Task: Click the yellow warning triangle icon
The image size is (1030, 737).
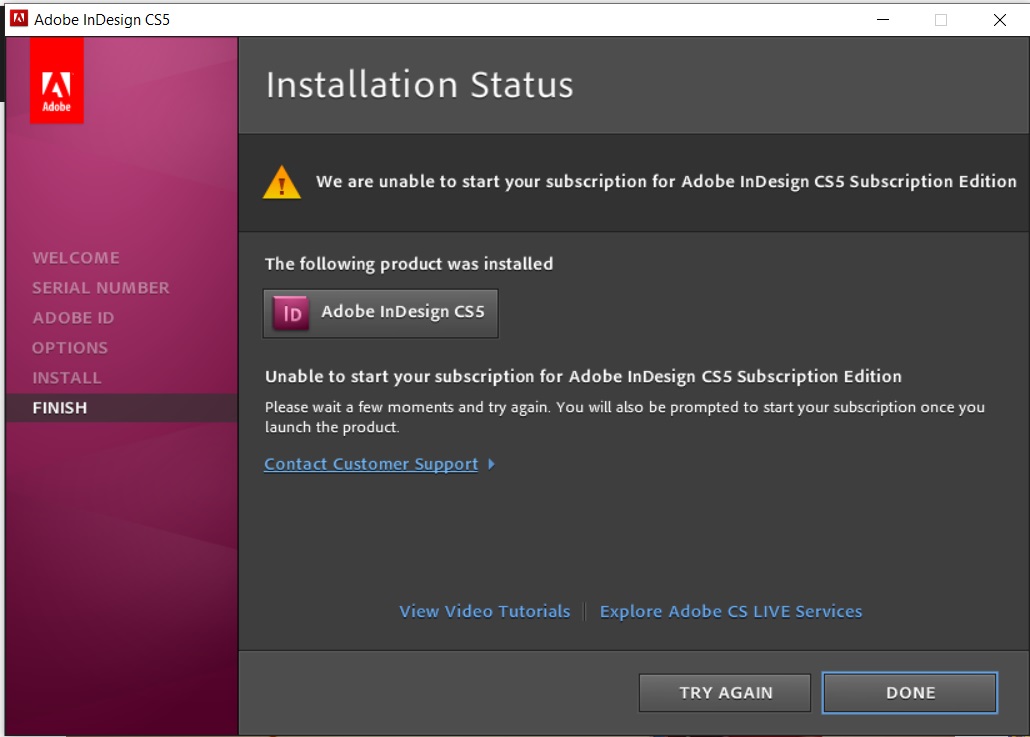Action: click(x=282, y=182)
